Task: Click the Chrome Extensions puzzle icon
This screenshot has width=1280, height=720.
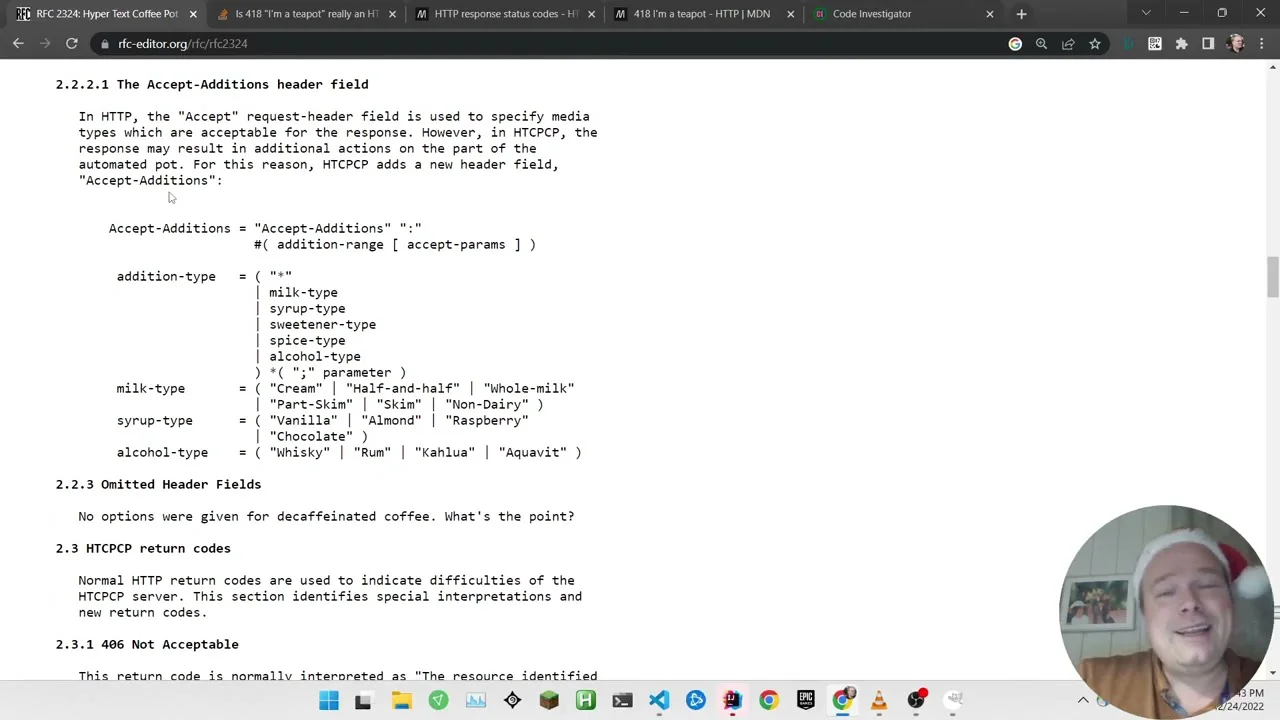Action: (1181, 44)
